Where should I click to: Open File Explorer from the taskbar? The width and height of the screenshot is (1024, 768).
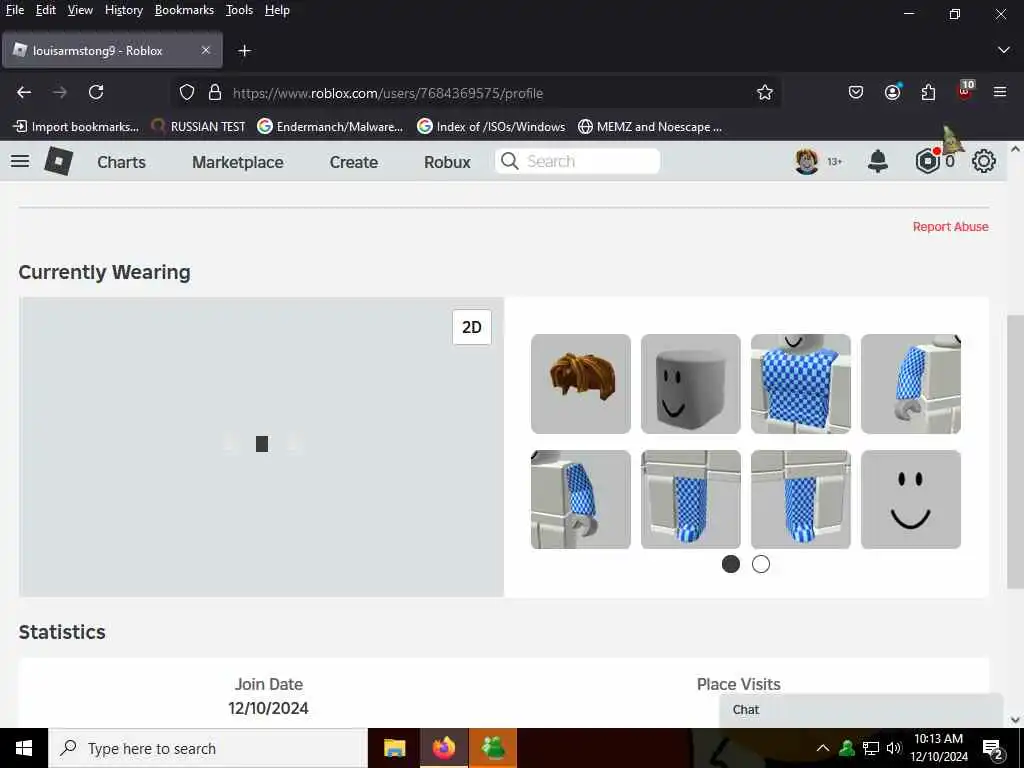click(x=394, y=748)
